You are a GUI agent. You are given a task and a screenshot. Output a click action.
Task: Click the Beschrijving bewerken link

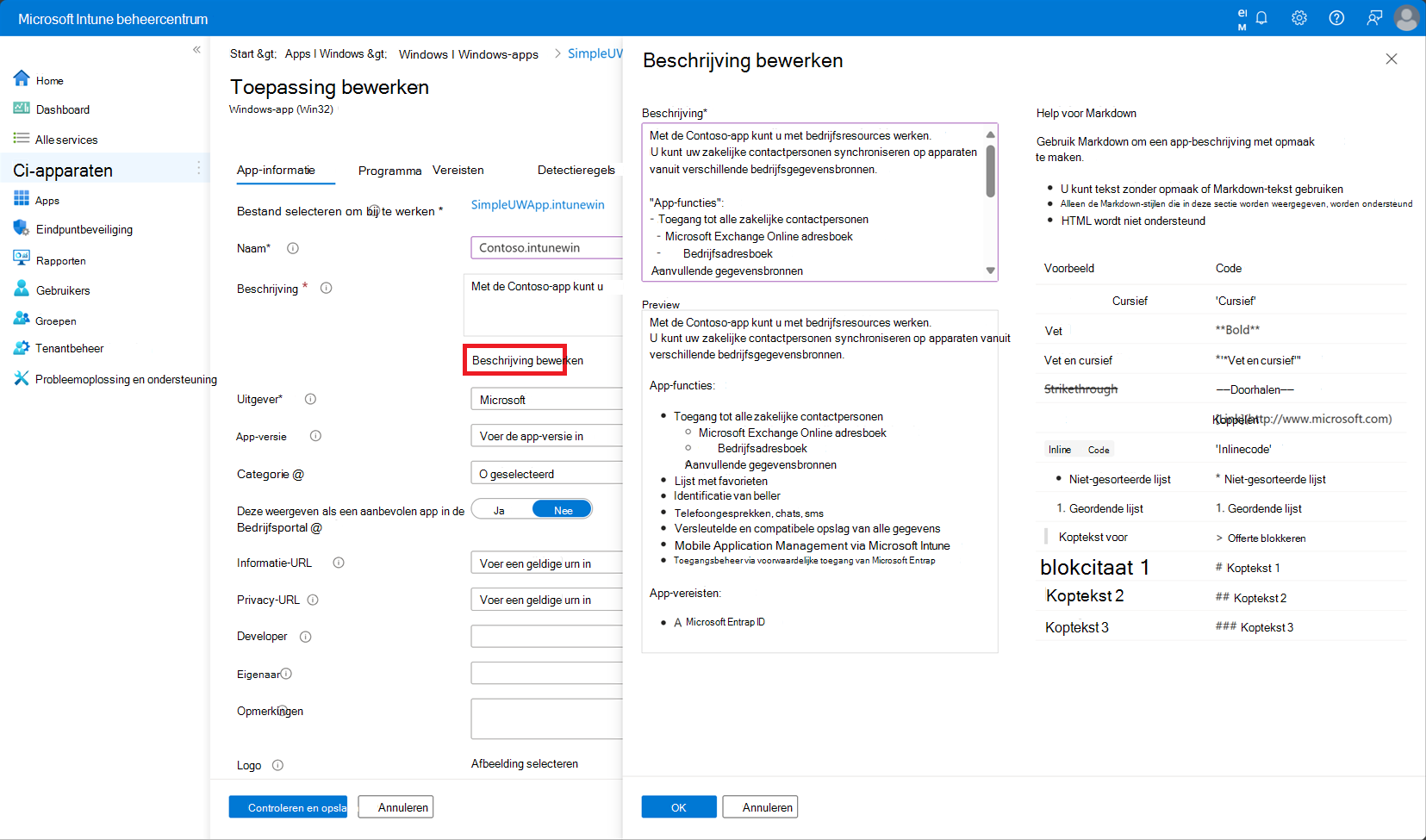point(527,360)
